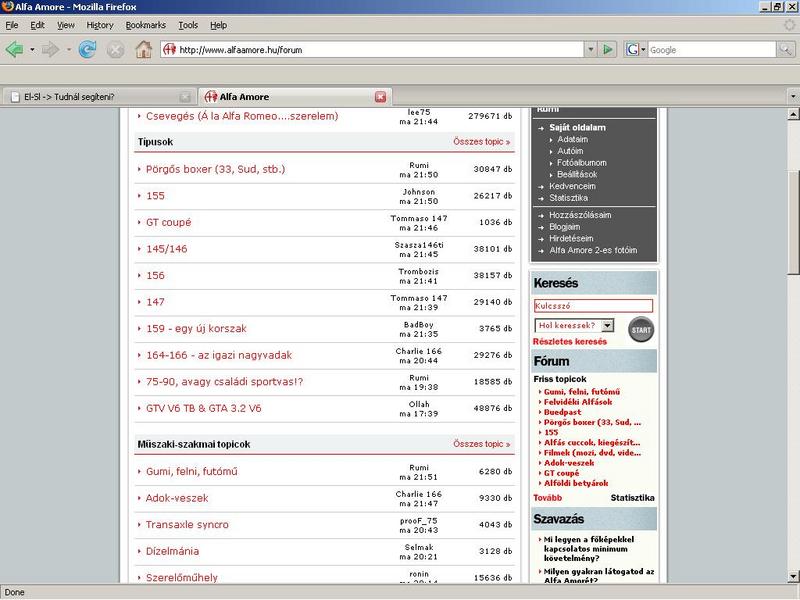
Task: Click the Tovább link under Friss topicok
Action: pos(547,498)
